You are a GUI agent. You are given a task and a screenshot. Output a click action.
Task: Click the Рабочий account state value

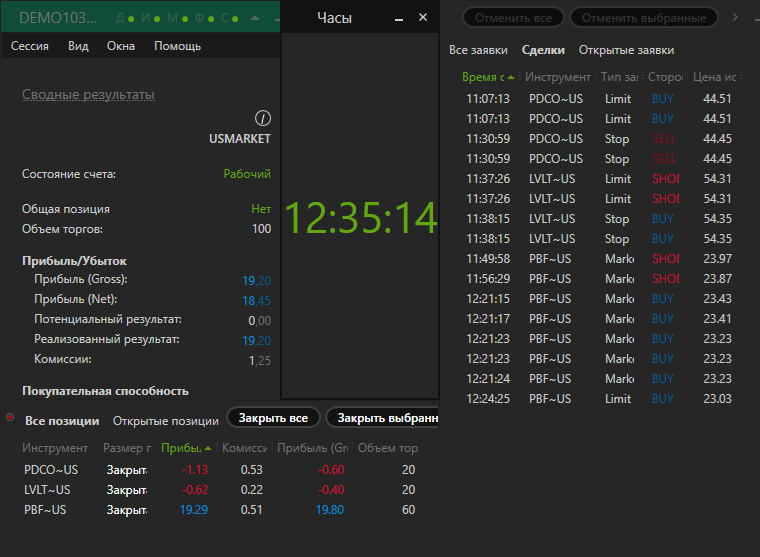(x=247, y=174)
